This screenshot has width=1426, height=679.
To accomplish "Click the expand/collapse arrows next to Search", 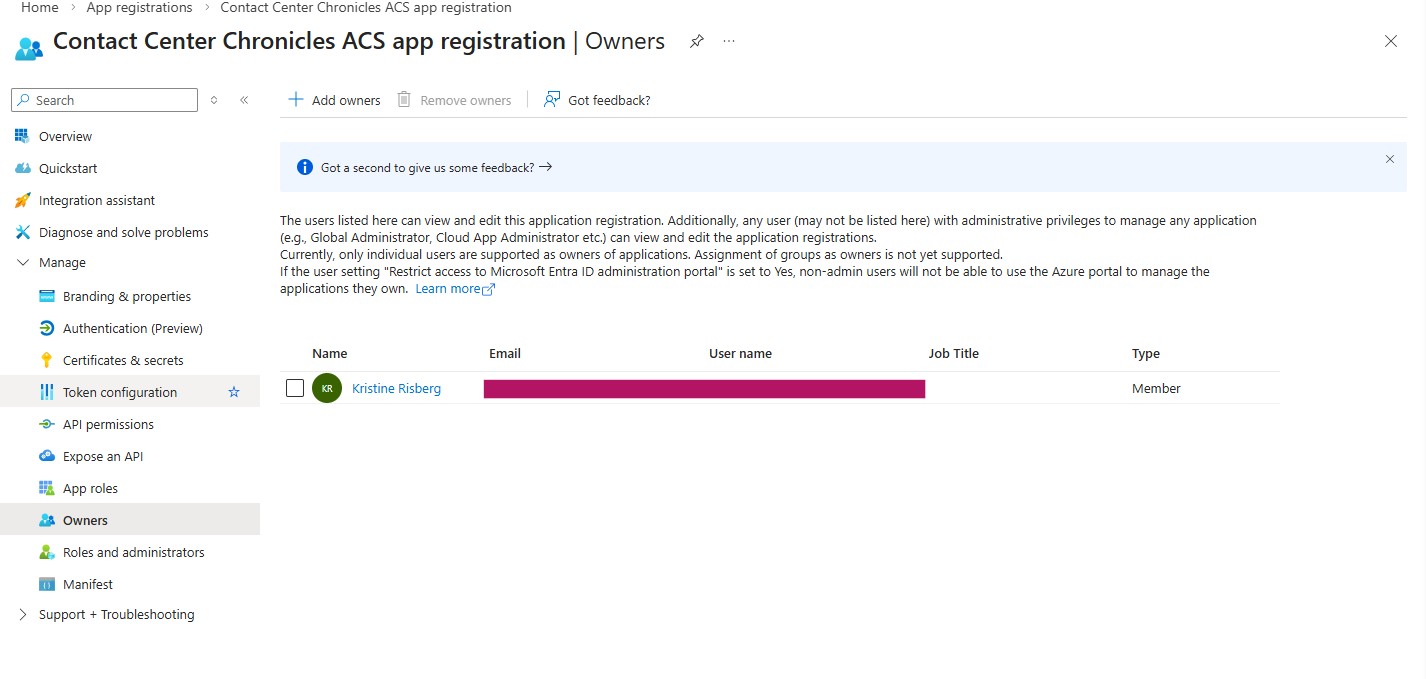I will coord(214,100).
